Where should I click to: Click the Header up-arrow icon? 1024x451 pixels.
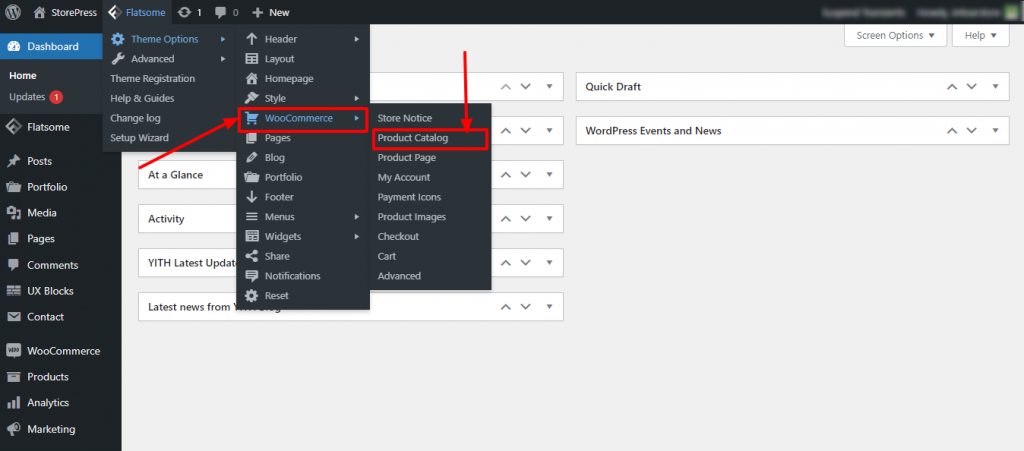point(251,39)
